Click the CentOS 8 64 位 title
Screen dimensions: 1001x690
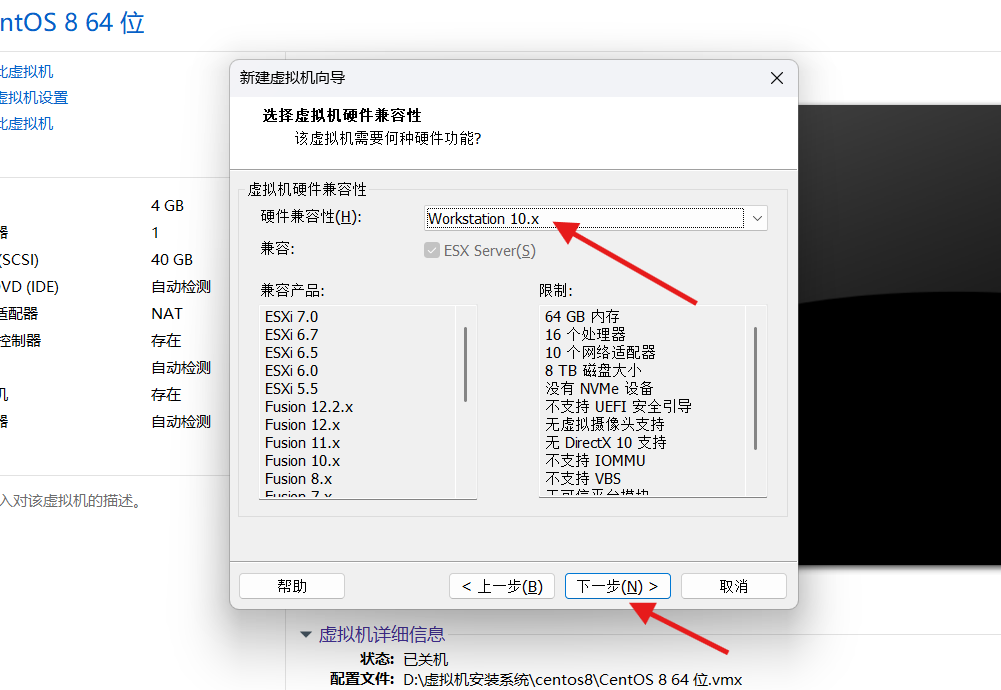pyautogui.click(x=72, y=21)
